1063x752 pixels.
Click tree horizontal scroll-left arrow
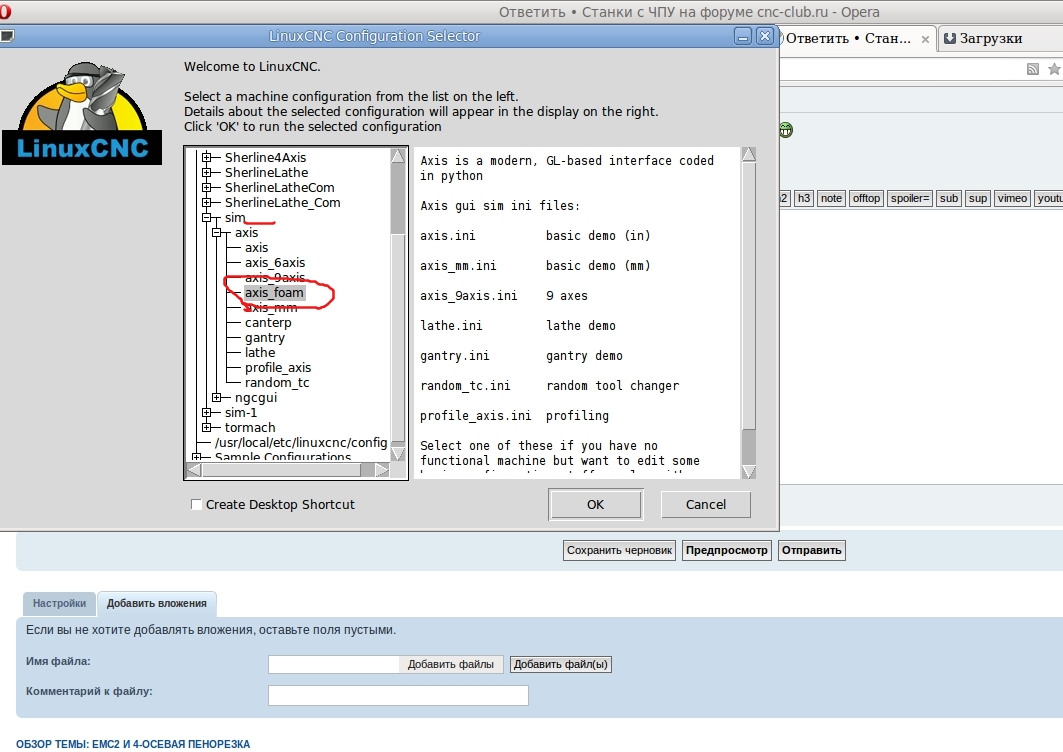[194, 469]
